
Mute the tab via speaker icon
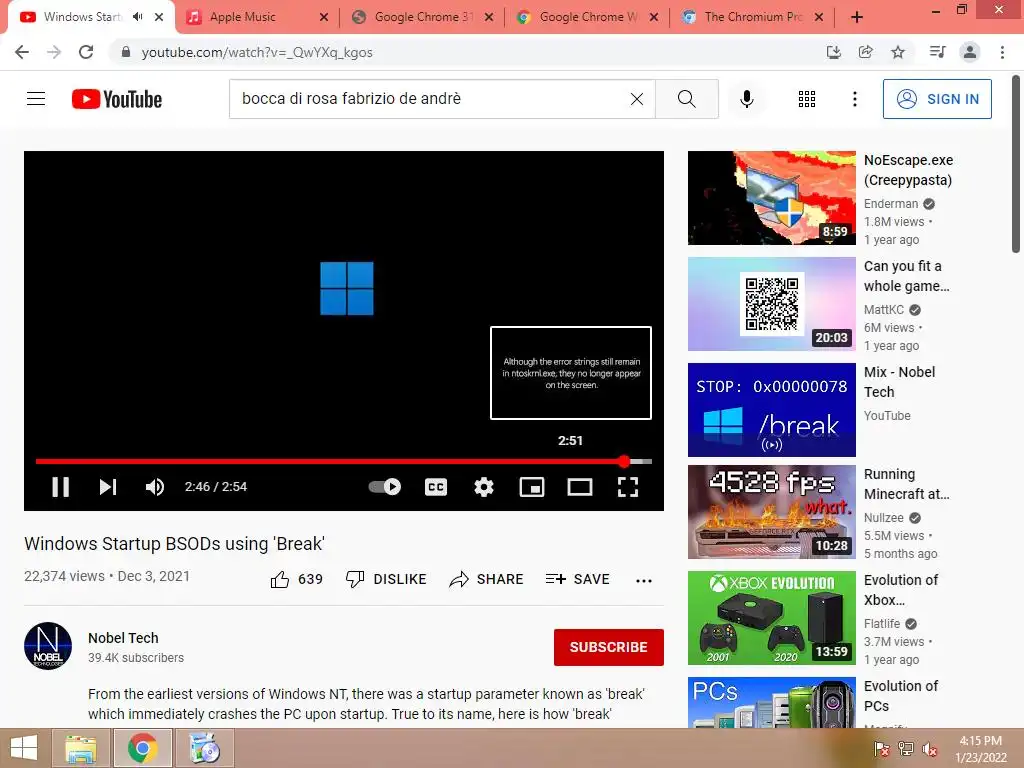click(x=137, y=17)
